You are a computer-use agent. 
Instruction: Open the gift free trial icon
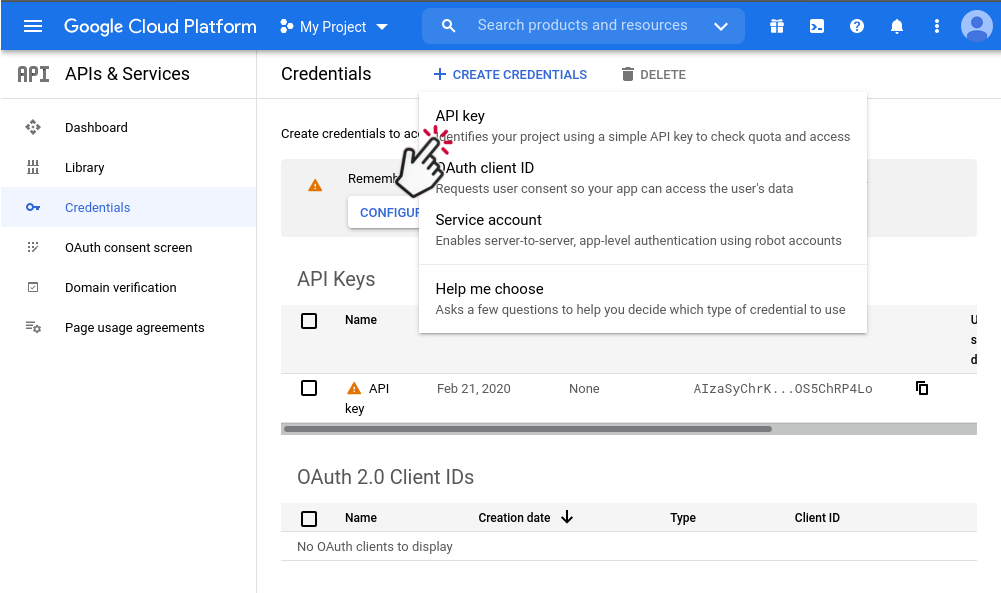point(776,26)
